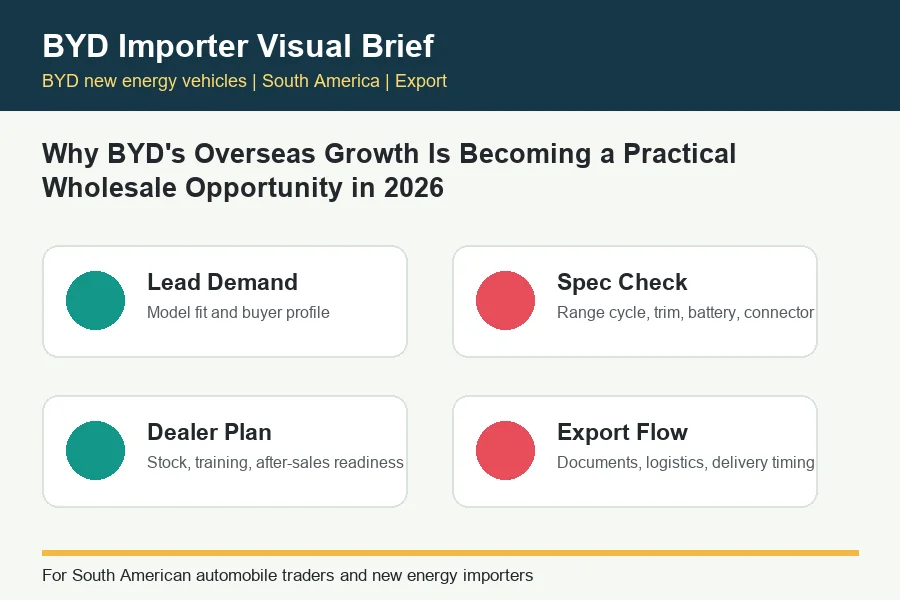
Task: Click the yellow subtitle mentioning South America
Action: point(245,81)
